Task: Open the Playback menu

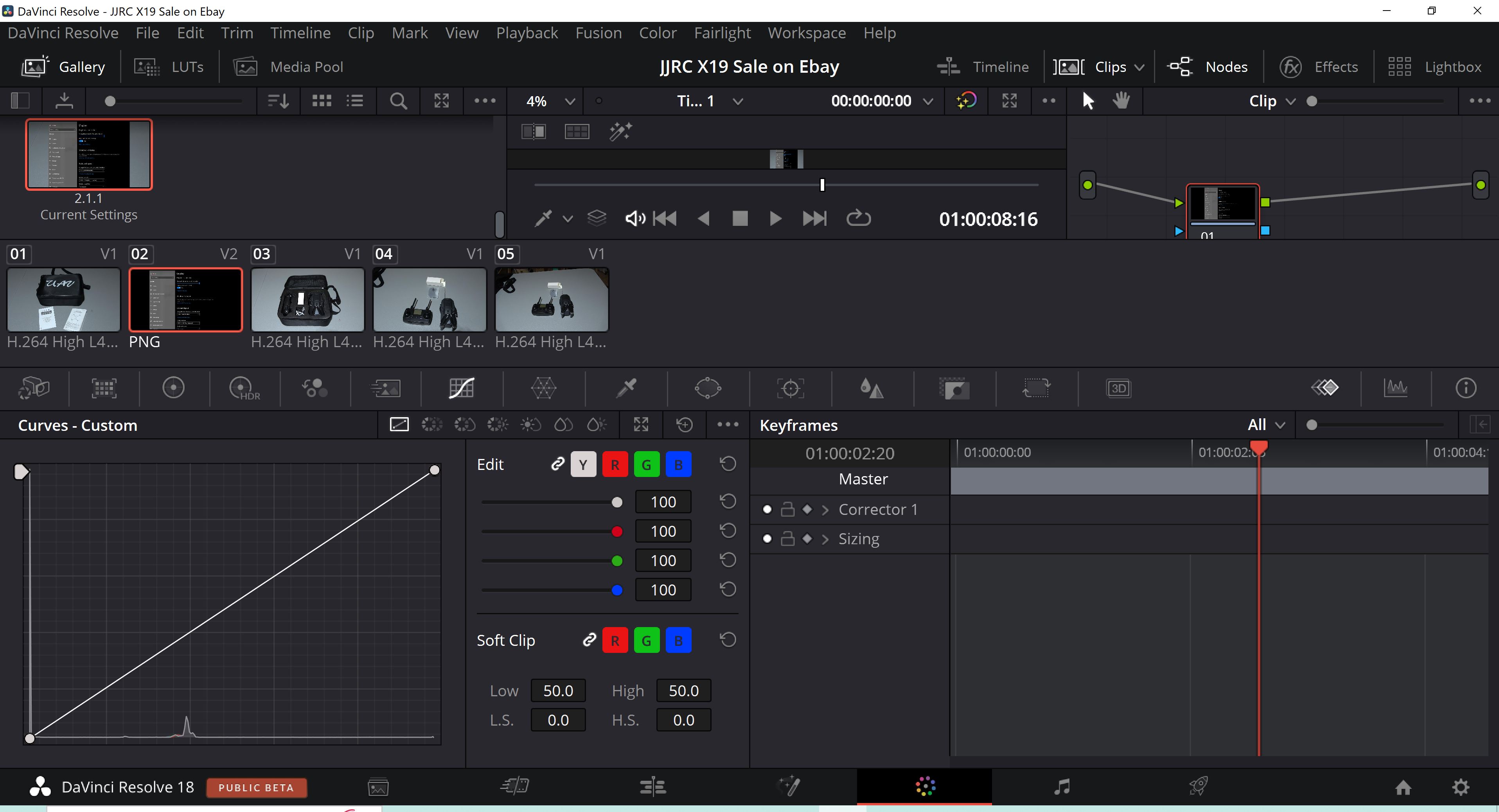Action: [x=527, y=33]
